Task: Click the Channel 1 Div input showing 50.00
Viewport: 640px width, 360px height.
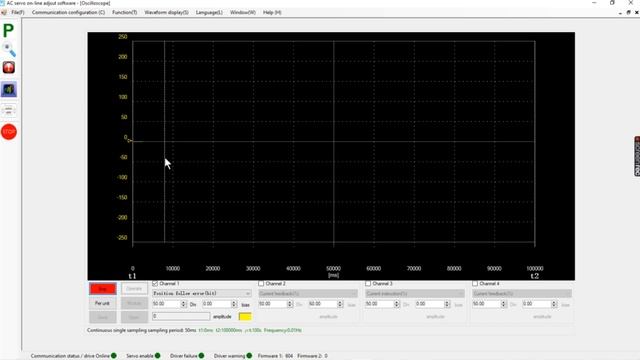Action: pos(167,304)
